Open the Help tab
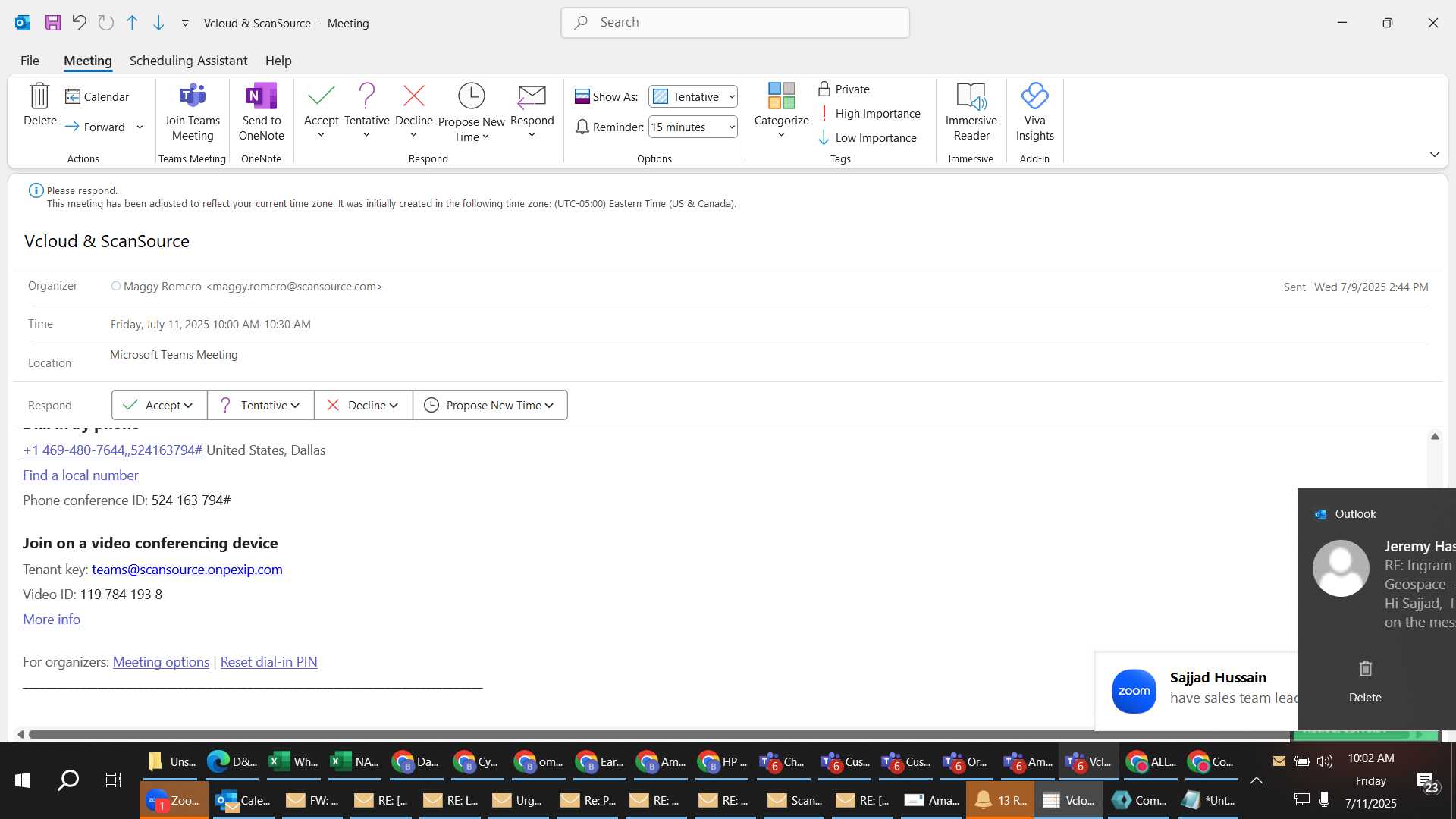The width and height of the screenshot is (1456, 819). coord(278,61)
